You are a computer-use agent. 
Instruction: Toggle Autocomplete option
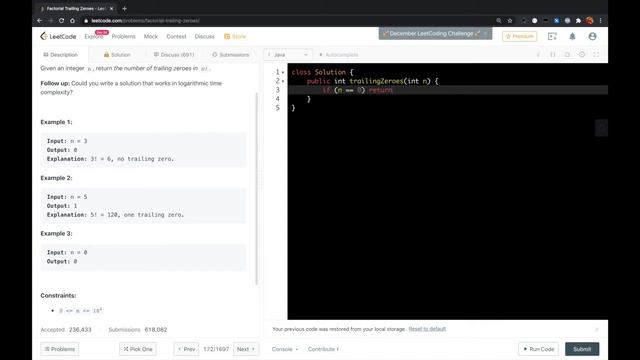coord(339,54)
